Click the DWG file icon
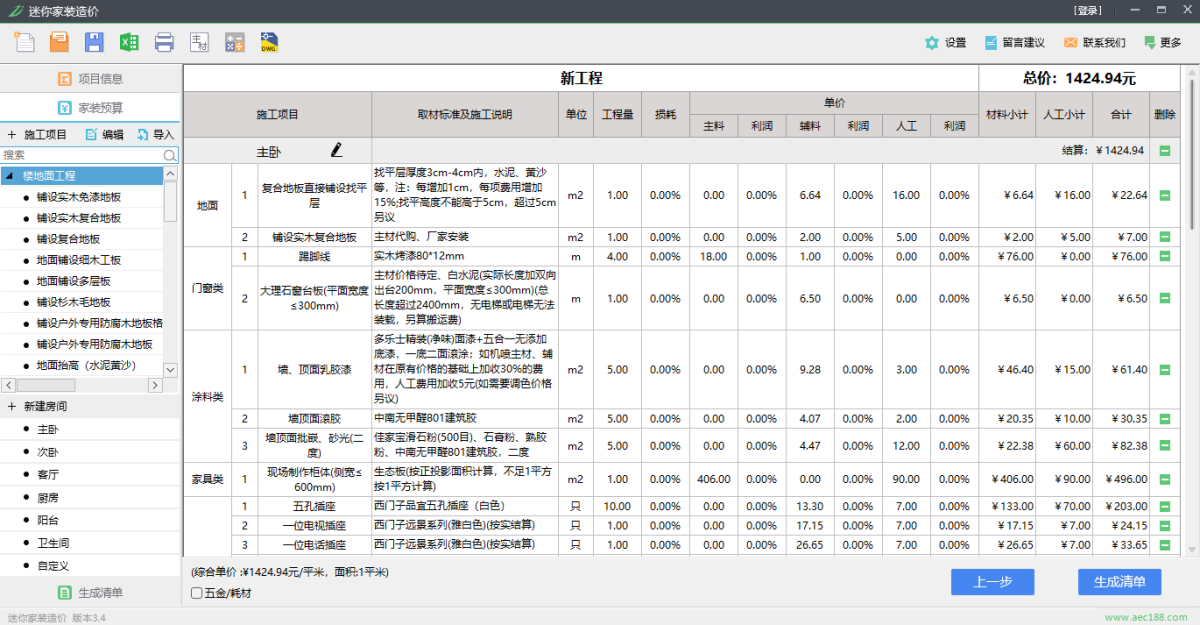 tap(269, 42)
